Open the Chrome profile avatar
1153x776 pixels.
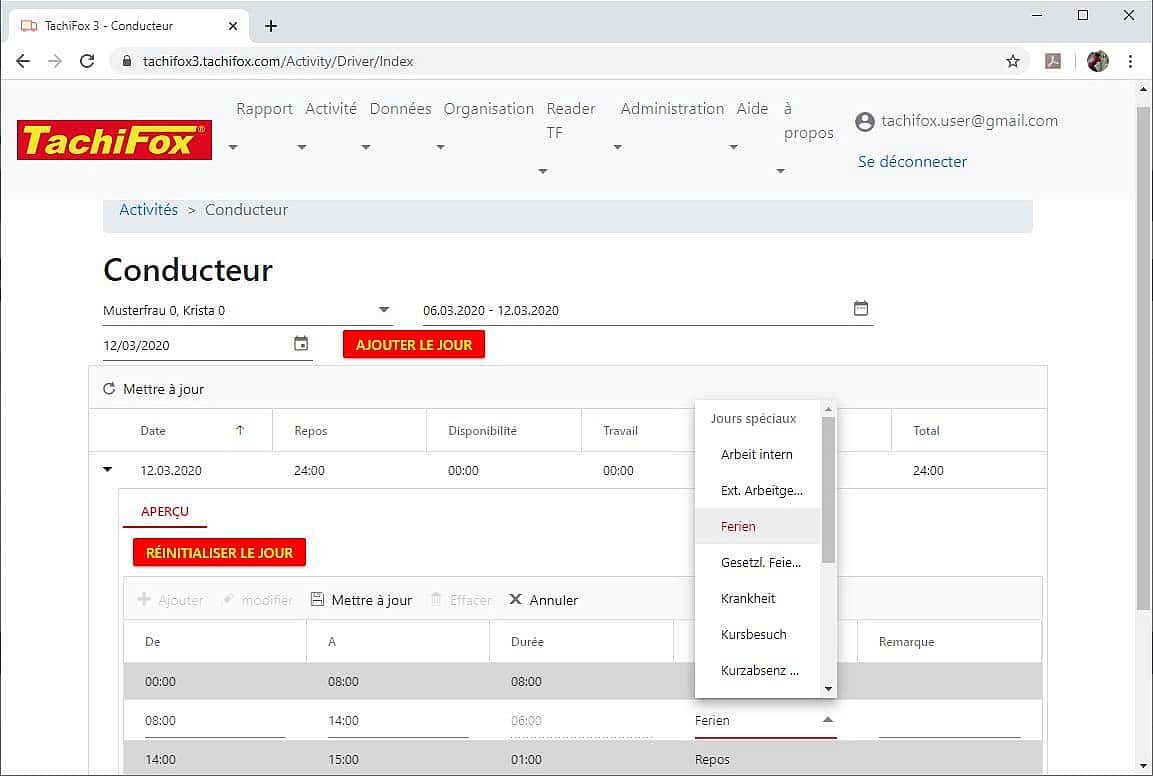(1097, 61)
